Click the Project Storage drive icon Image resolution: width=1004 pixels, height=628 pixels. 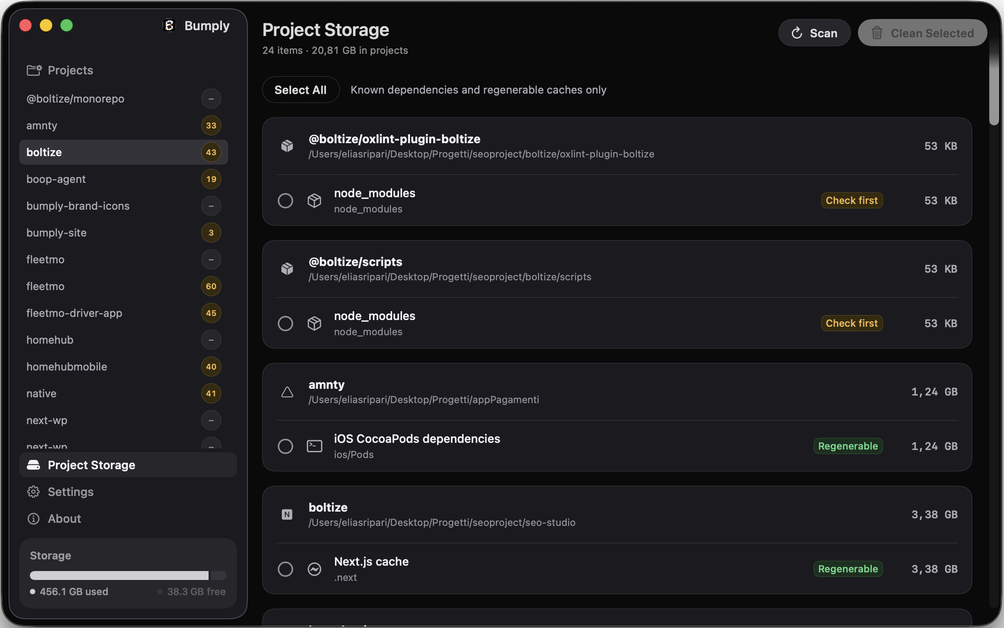point(33,465)
